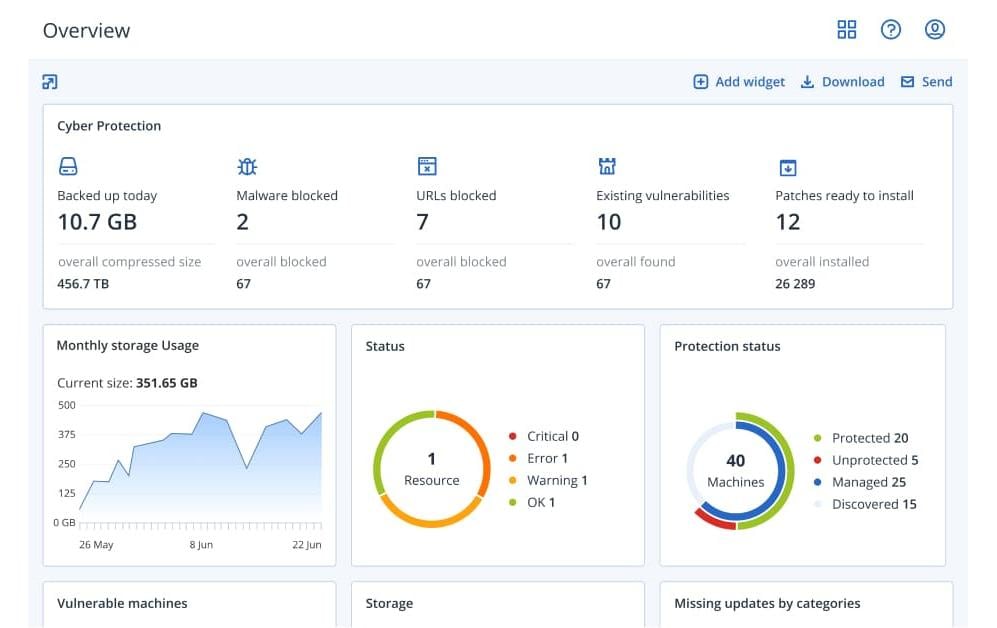Image resolution: width=997 pixels, height=628 pixels.
Task: Click the URLs blocked browser icon
Action: 427,166
